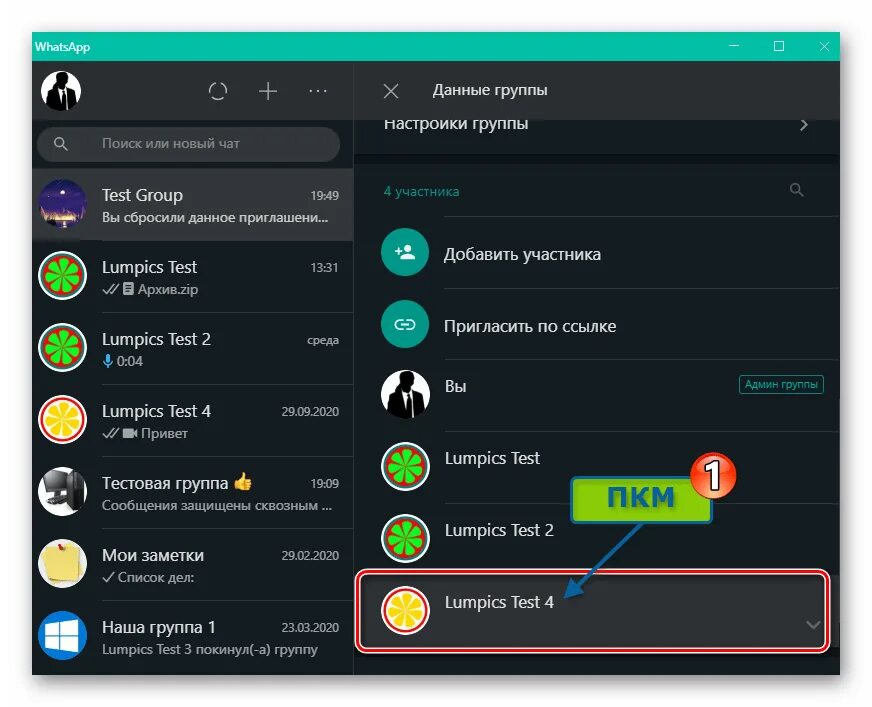Focus the 'Поиск или новый чат' field

[189, 144]
